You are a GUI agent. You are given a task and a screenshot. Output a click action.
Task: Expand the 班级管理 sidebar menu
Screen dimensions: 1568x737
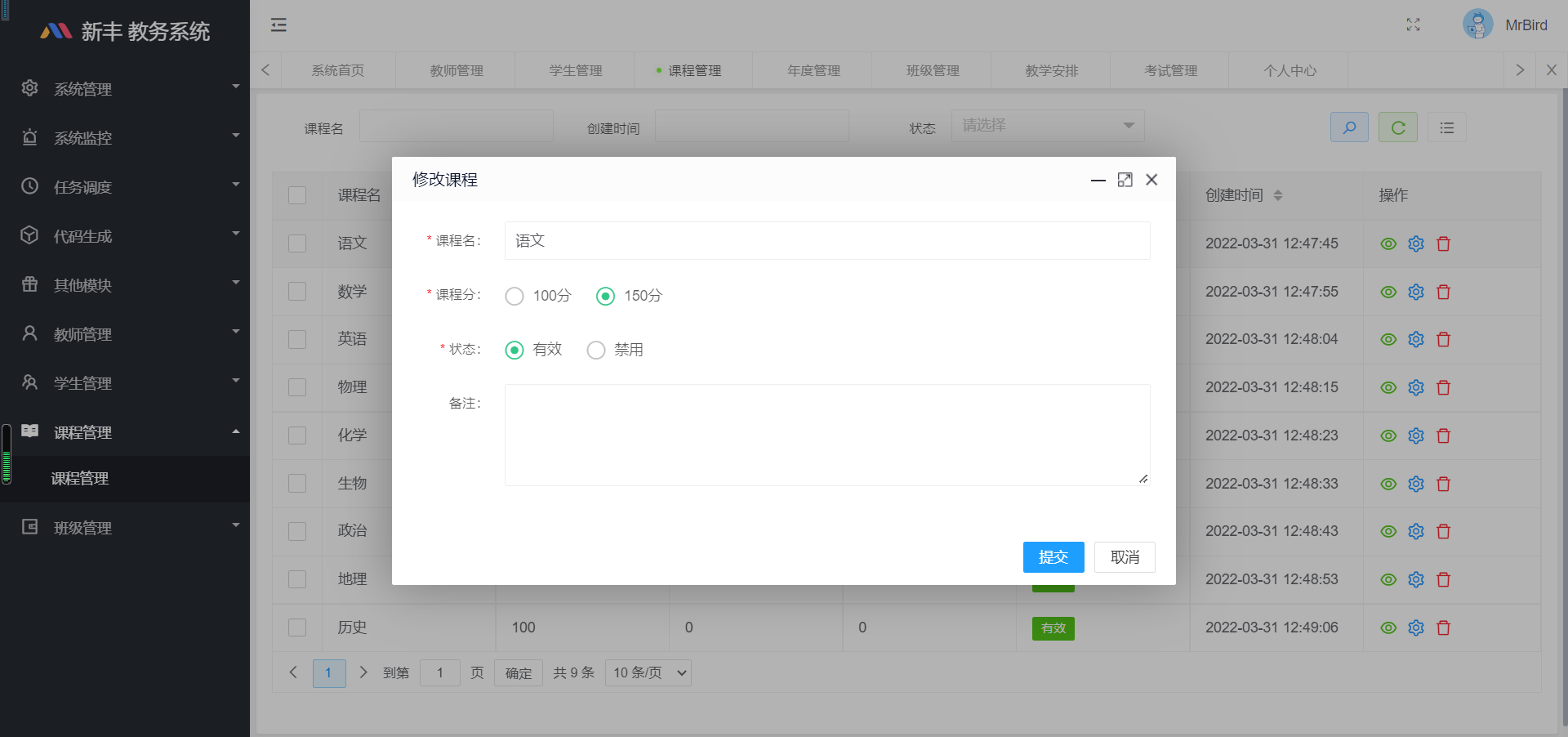tap(125, 527)
